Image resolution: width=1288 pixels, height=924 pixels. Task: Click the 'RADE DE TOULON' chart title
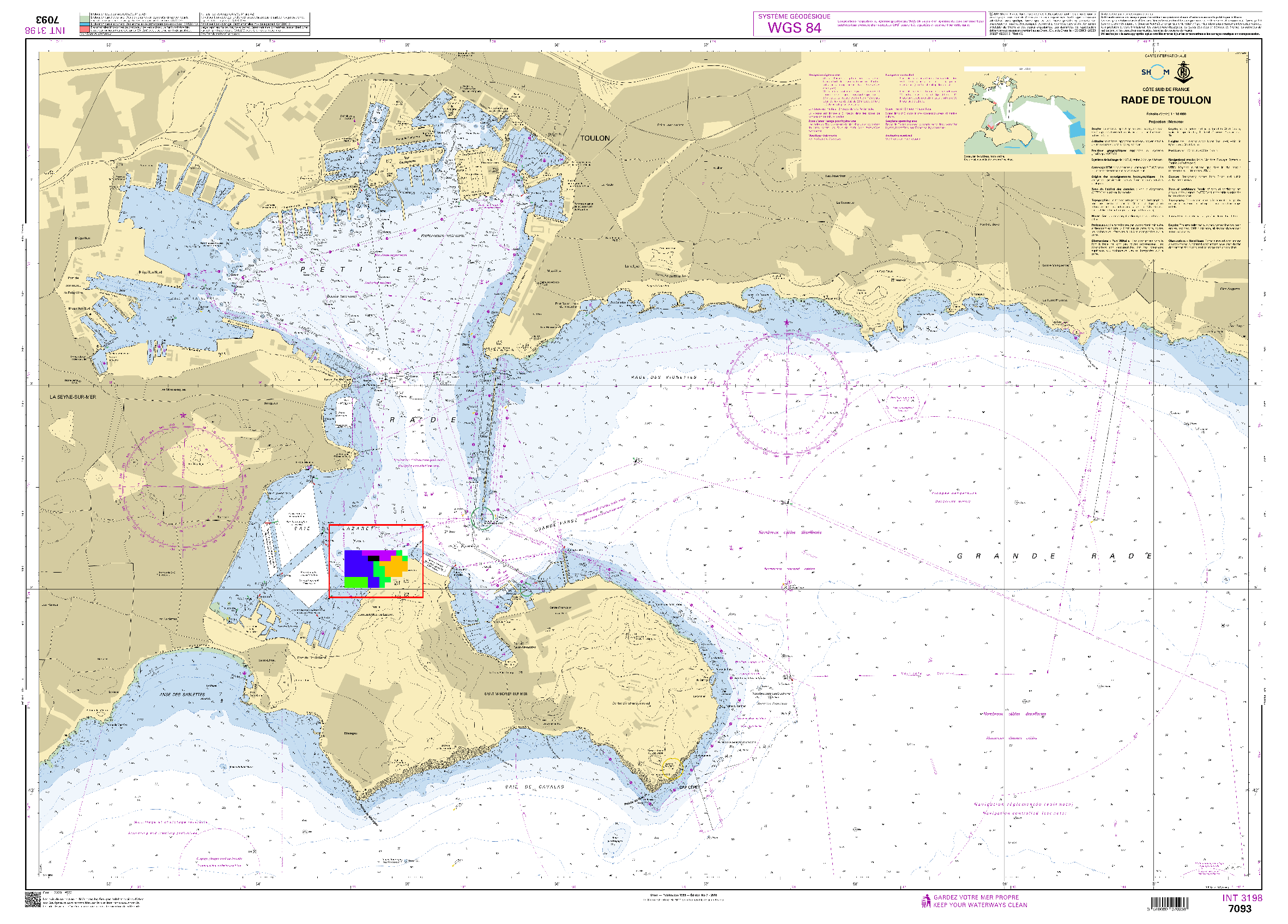coord(1165,100)
